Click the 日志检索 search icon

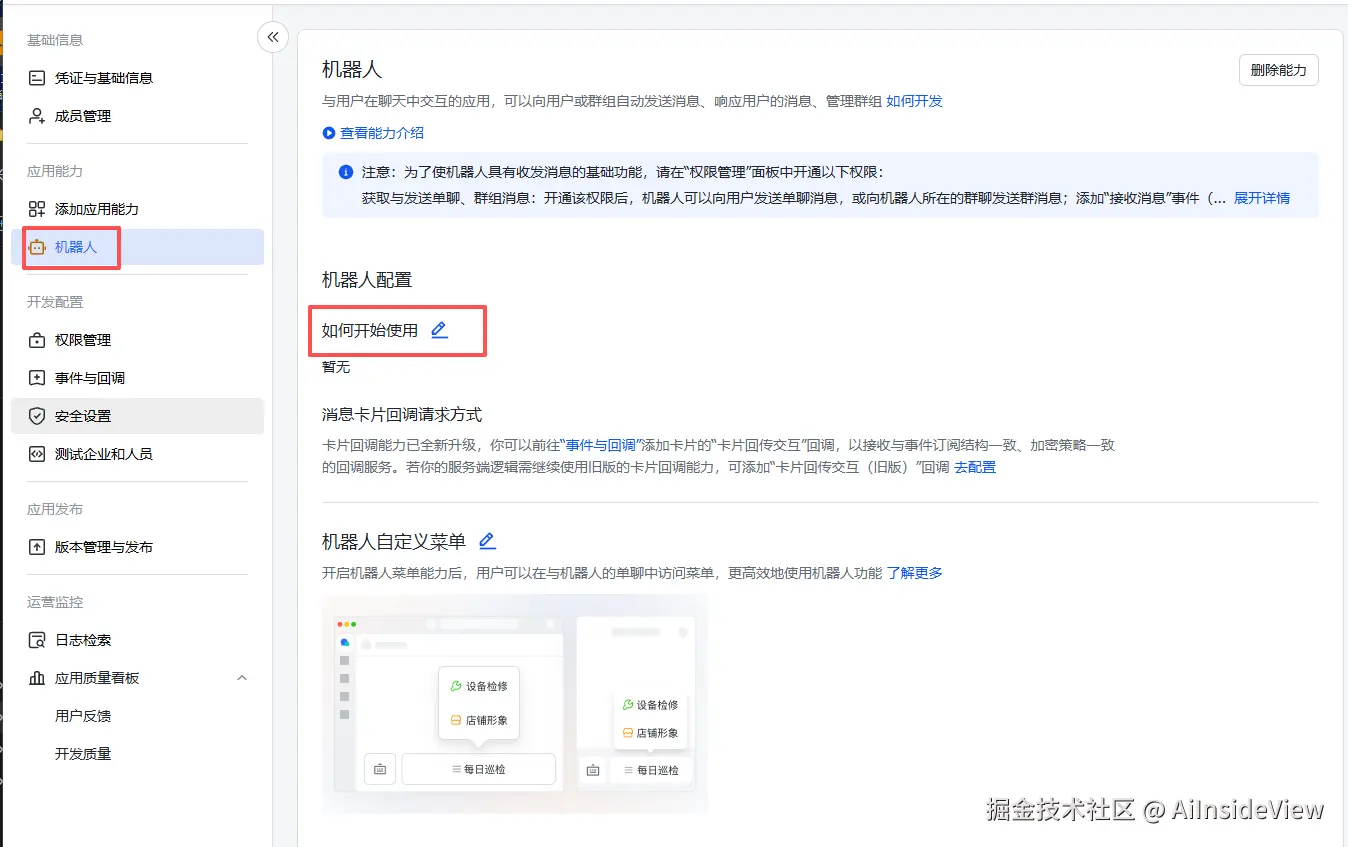click(37, 640)
